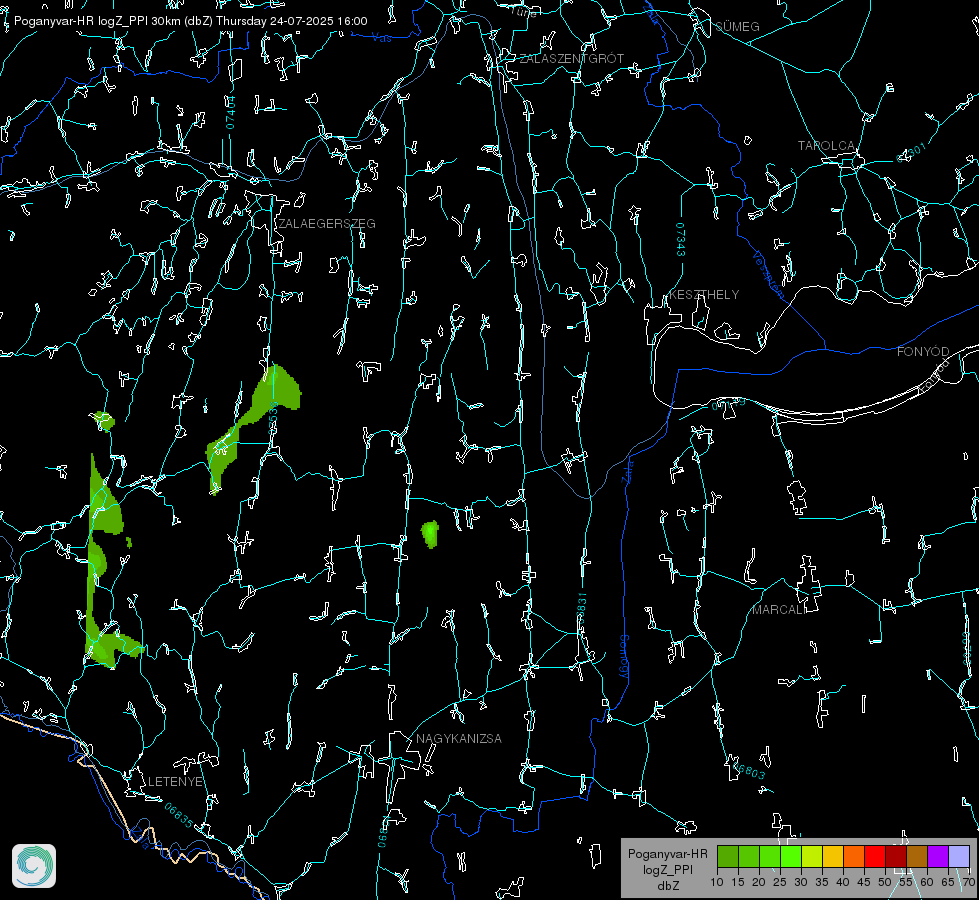Click the small round radar echo north of Nagykanizsa

coord(430,534)
